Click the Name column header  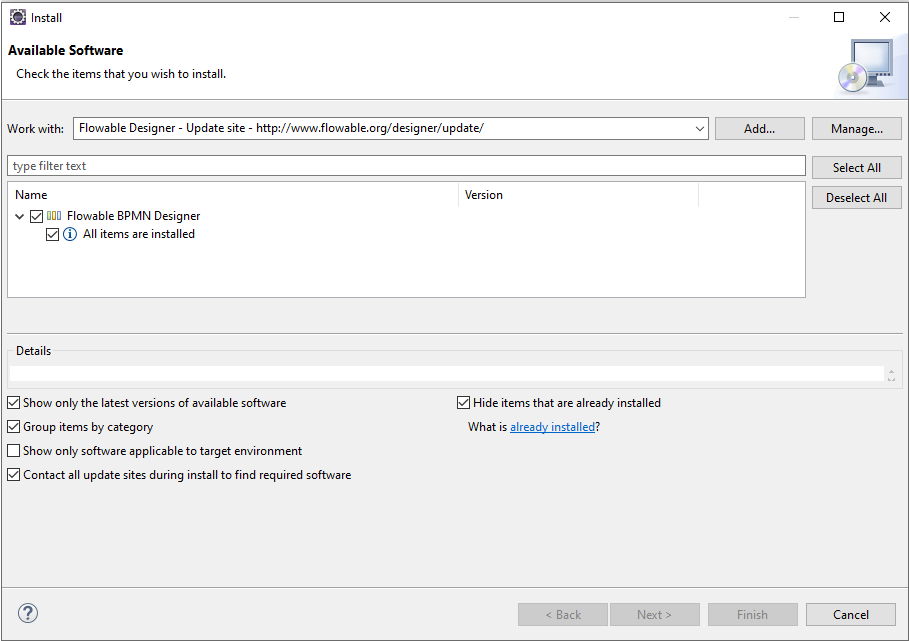[233, 195]
